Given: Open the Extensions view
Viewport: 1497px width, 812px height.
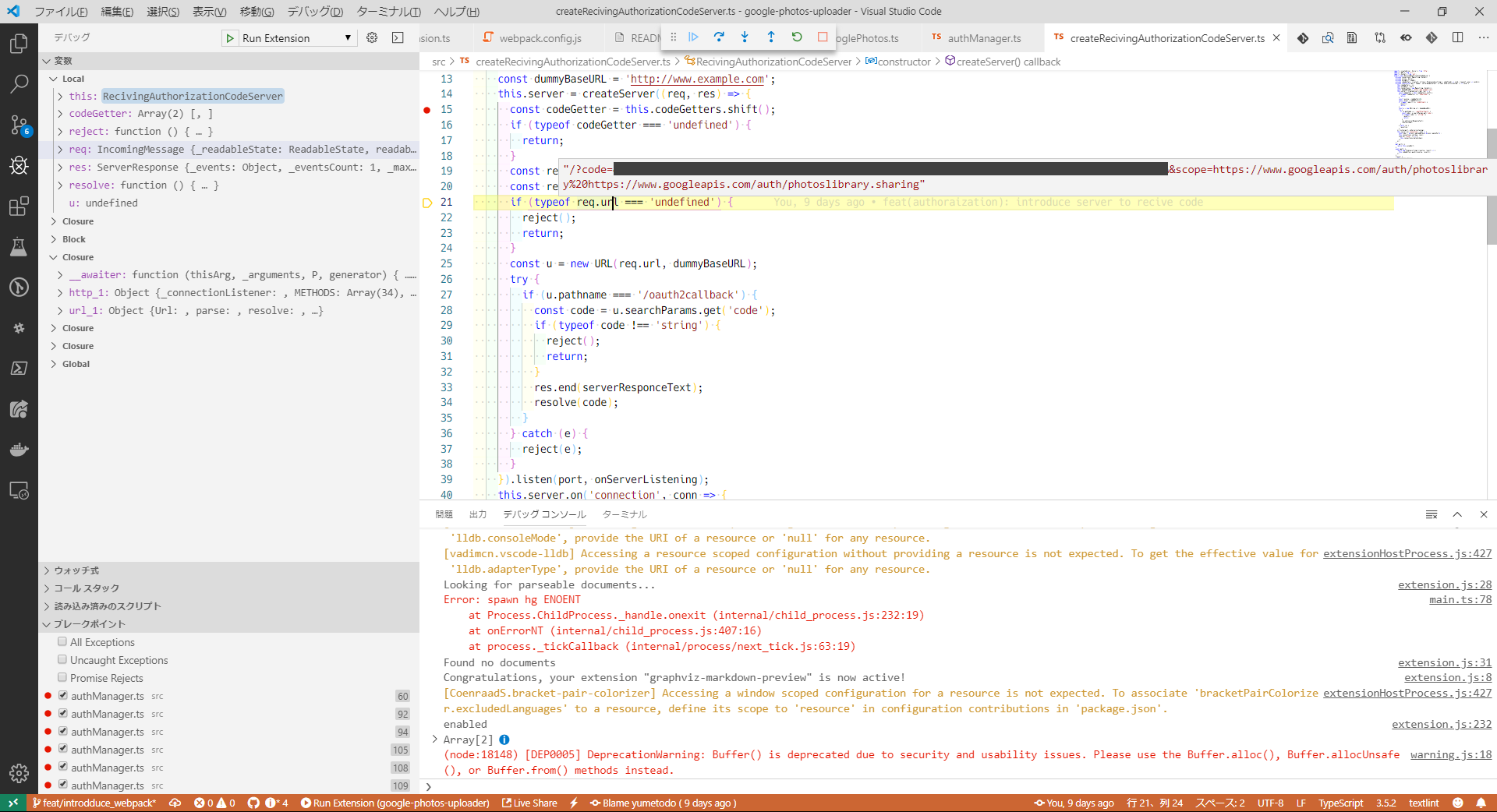Looking at the screenshot, I should tap(19, 206).
